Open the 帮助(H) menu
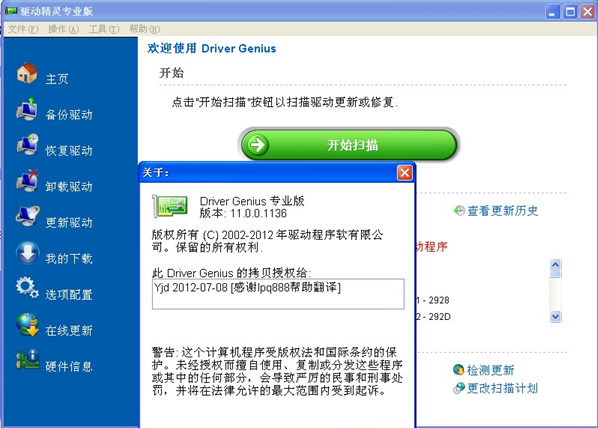Screen dimensions: 598x428 point(144,29)
